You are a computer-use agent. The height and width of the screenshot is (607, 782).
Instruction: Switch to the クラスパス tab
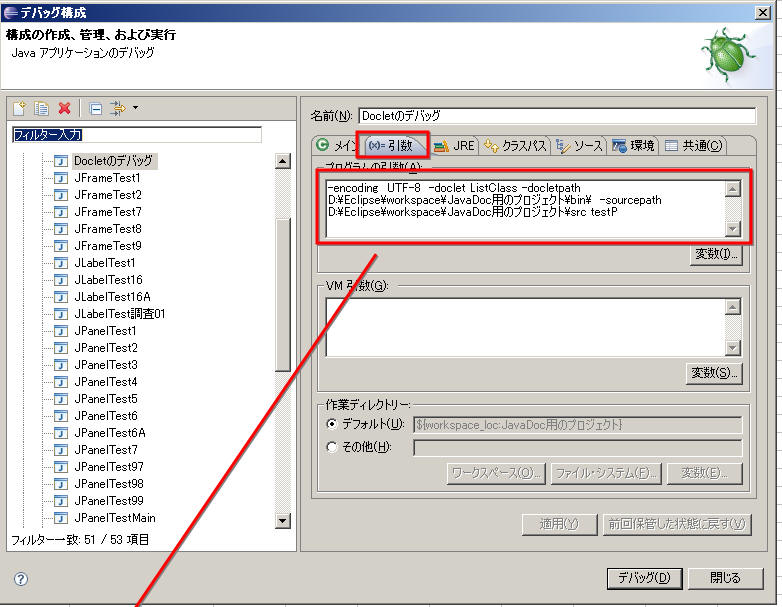click(515, 145)
